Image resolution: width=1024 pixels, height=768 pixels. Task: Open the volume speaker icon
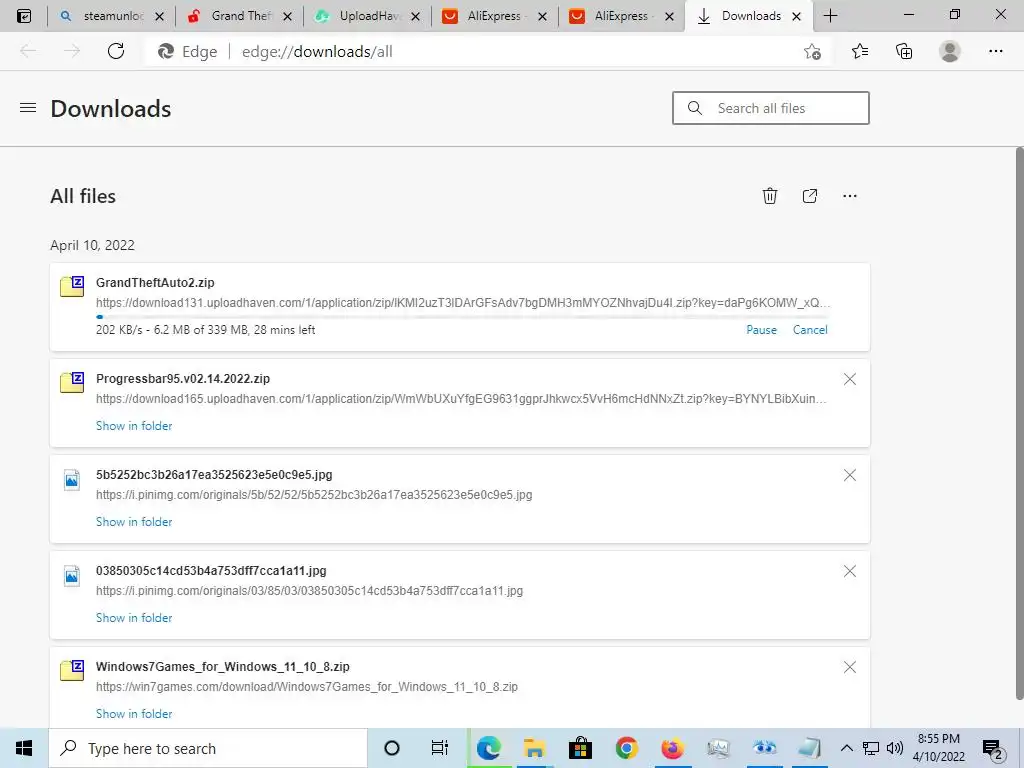pyautogui.click(x=895, y=748)
